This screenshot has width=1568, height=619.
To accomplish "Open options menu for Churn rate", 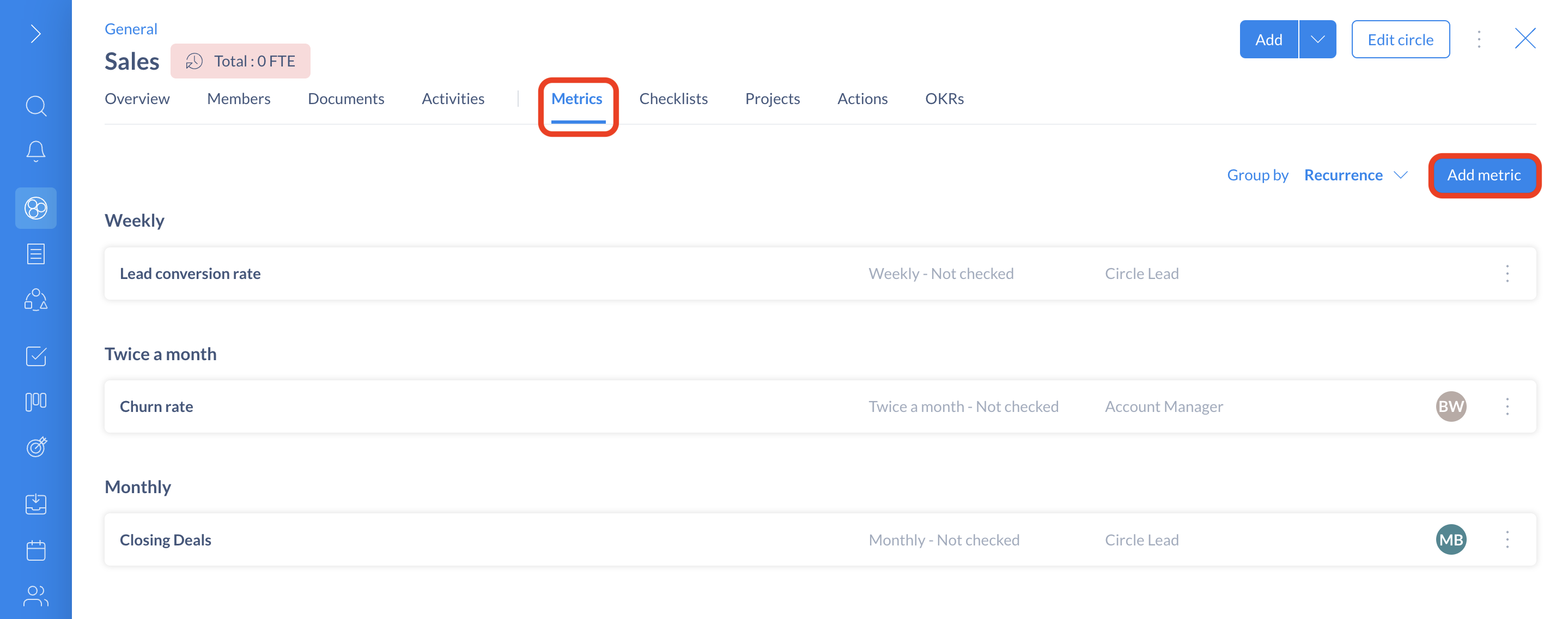I will click(1507, 406).
